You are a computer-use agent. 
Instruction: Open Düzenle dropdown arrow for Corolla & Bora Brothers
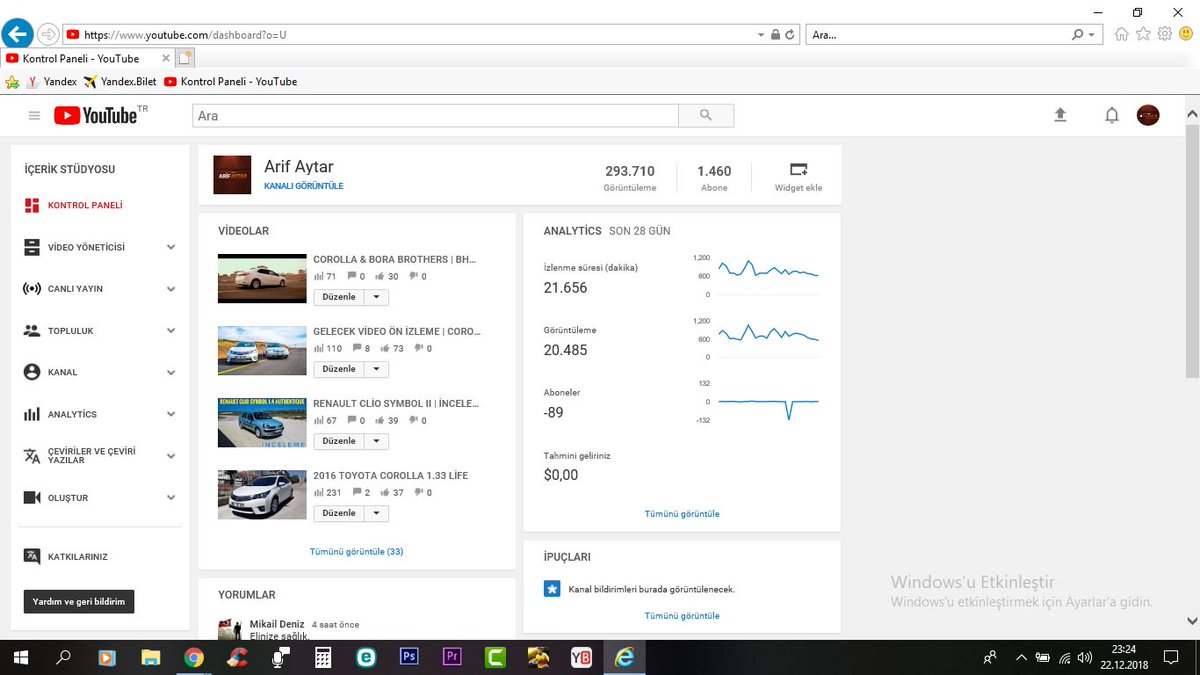tap(376, 297)
